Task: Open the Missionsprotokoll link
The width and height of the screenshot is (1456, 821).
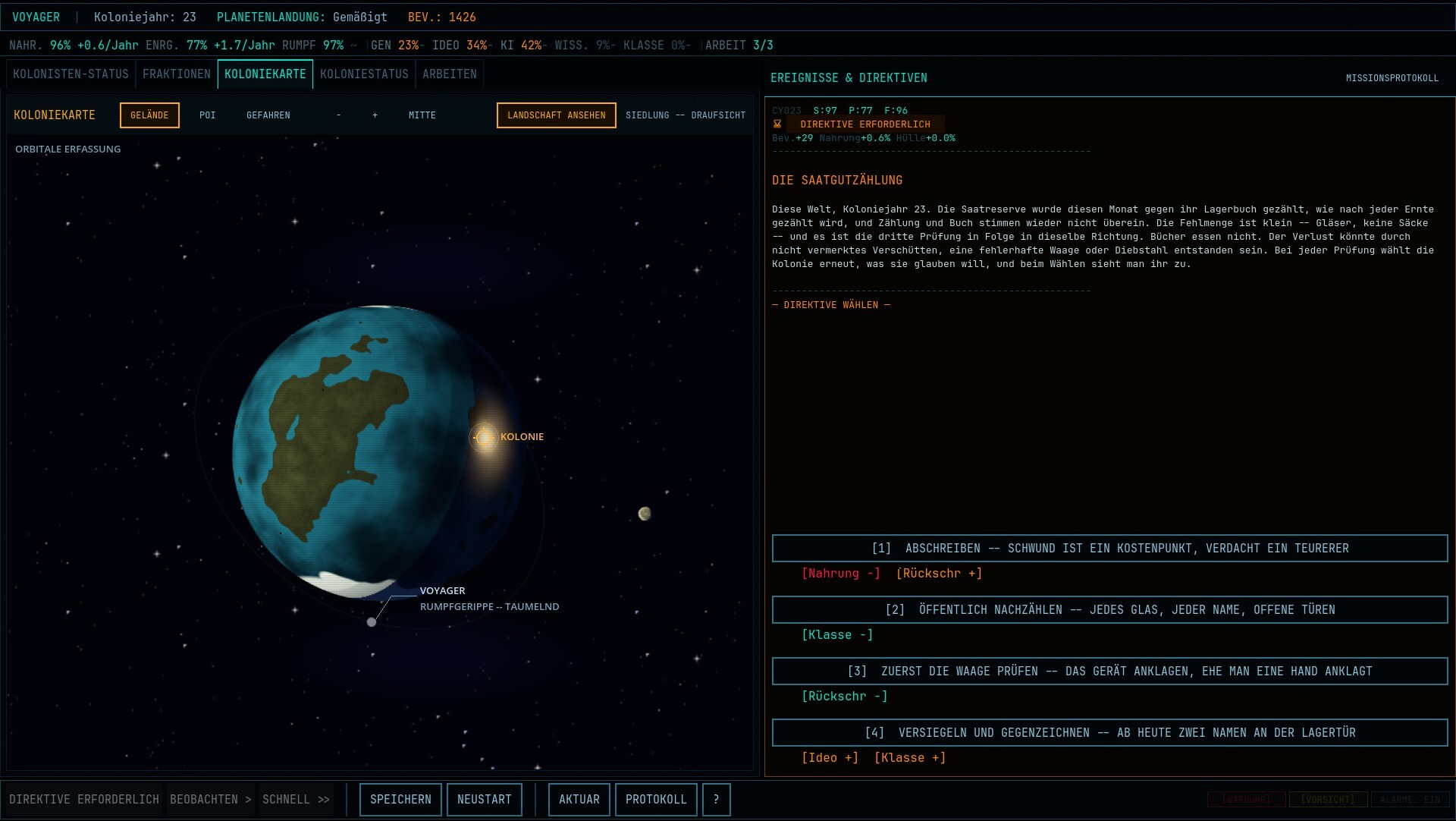Action: pyautogui.click(x=1392, y=78)
